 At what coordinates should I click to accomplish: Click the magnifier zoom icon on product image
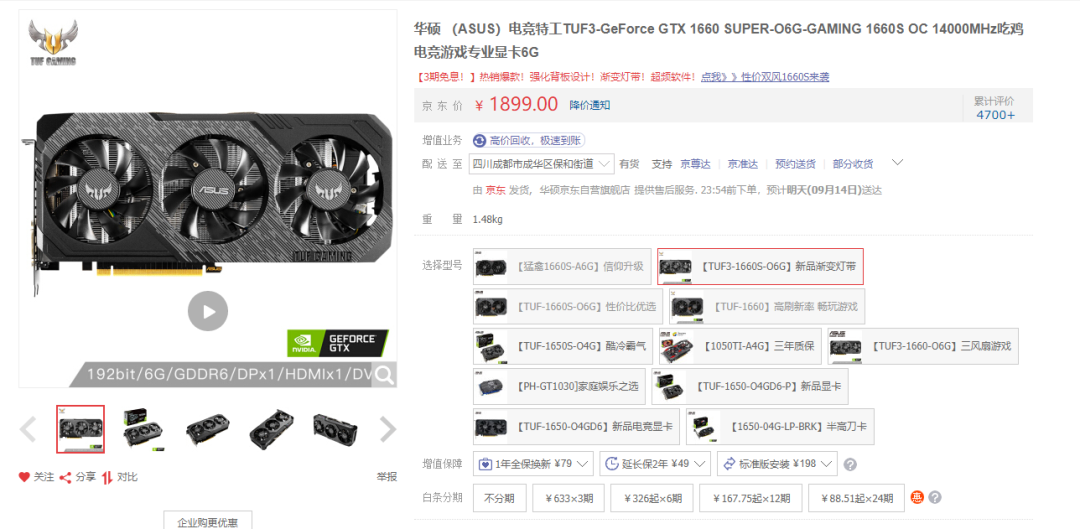pos(384,375)
